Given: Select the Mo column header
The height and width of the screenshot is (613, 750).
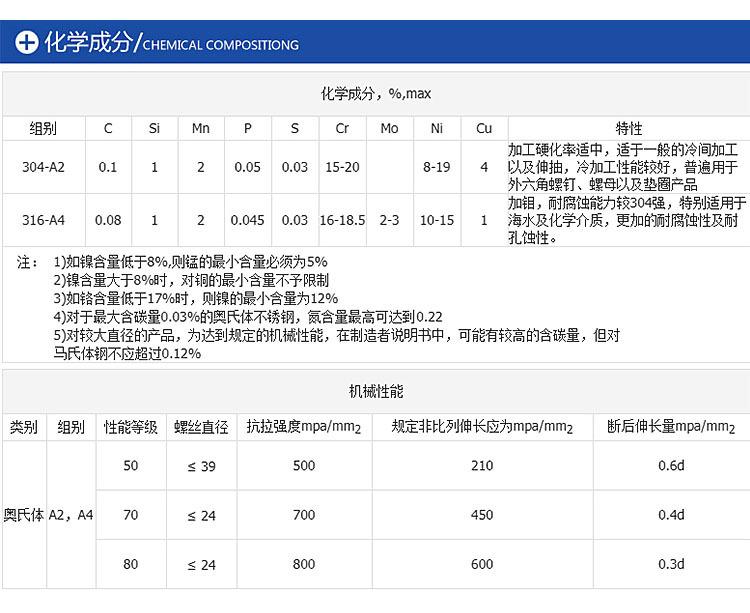Looking at the screenshot, I should coord(389,128).
